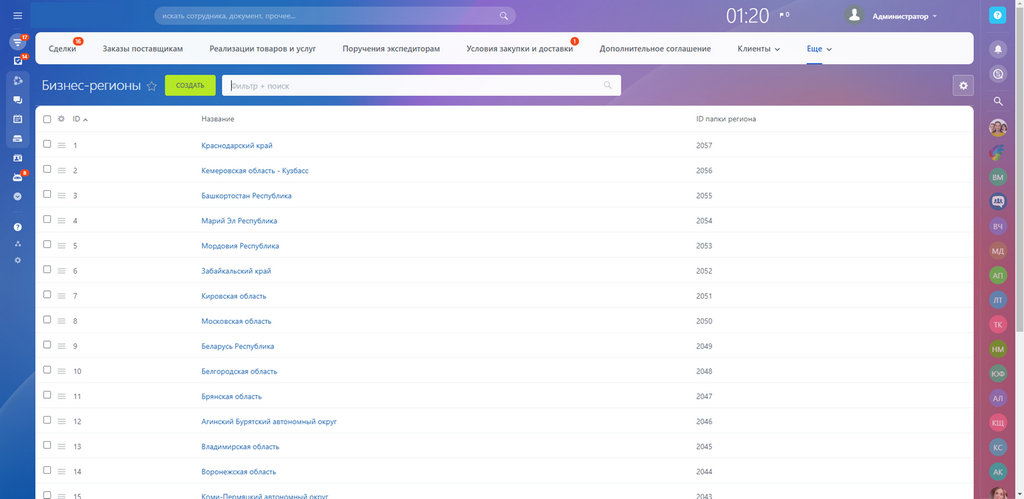The height and width of the screenshot is (499, 1024).
Task: Switch to Поручения экспедиторам tab
Action: click(x=391, y=48)
